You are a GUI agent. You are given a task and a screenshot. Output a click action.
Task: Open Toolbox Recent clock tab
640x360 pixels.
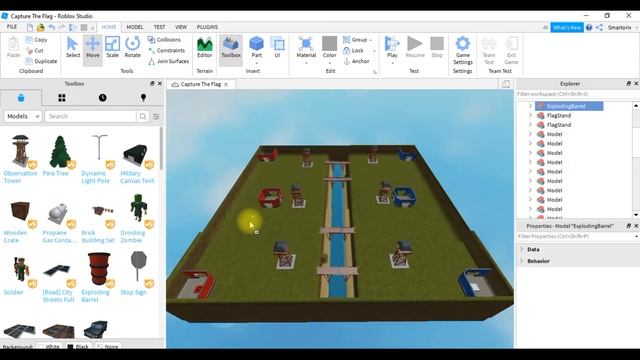pos(102,98)
